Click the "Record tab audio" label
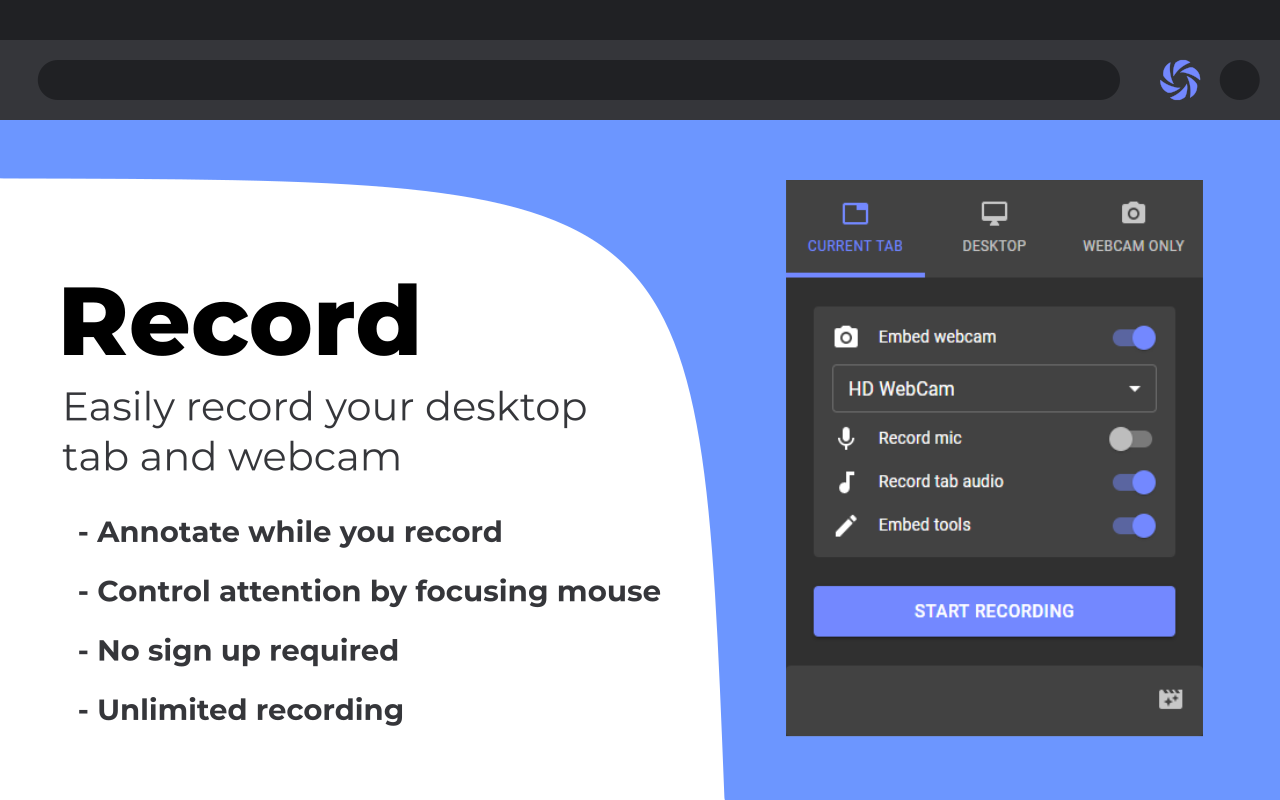1280x800 pixels. pyautogui.click(x=941, y=481)
